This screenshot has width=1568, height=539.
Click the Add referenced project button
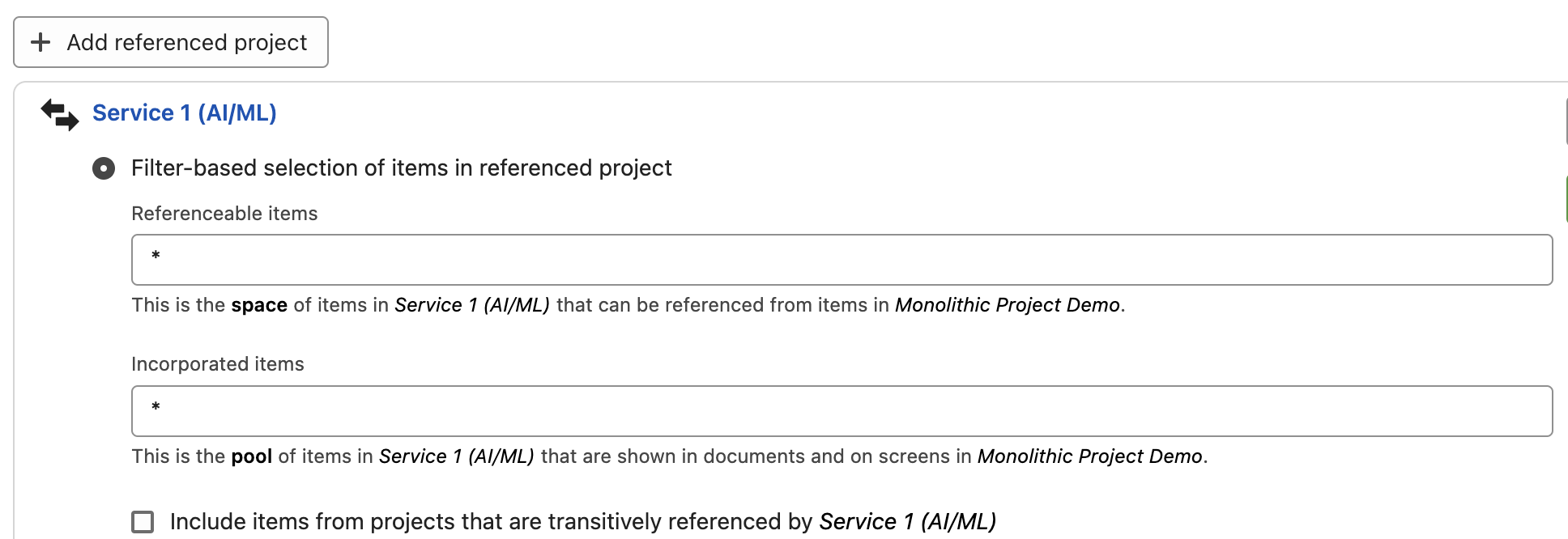171,42
